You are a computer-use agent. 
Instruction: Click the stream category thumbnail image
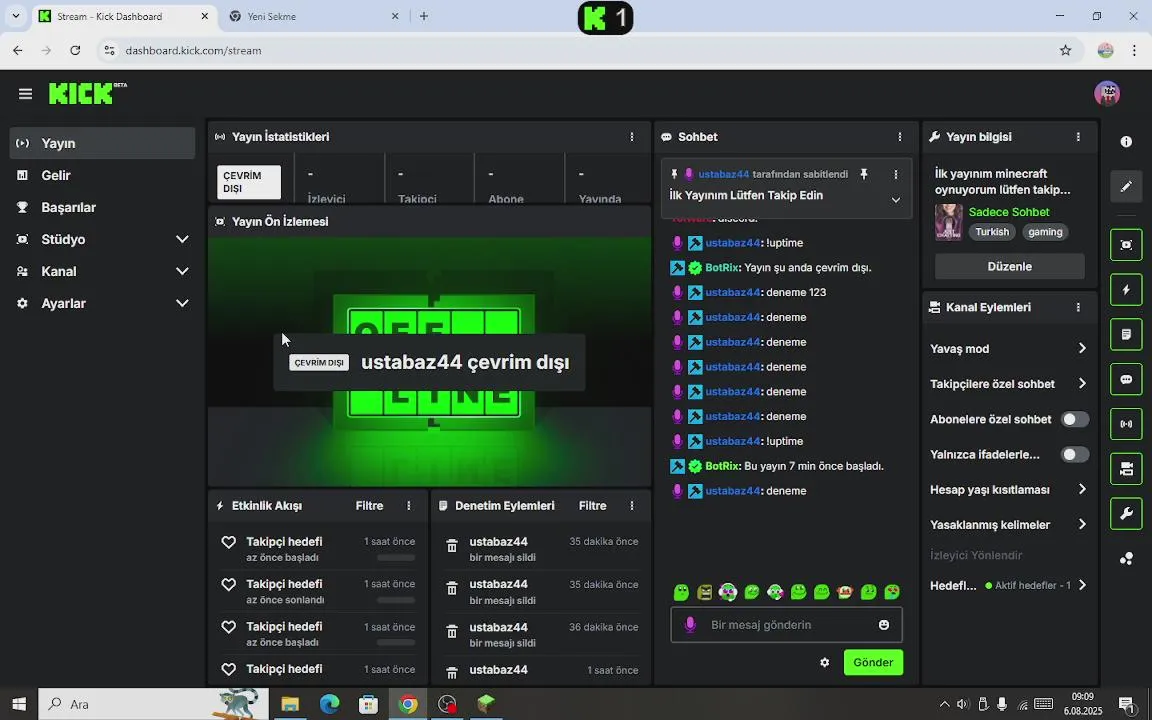click(948, 222)
